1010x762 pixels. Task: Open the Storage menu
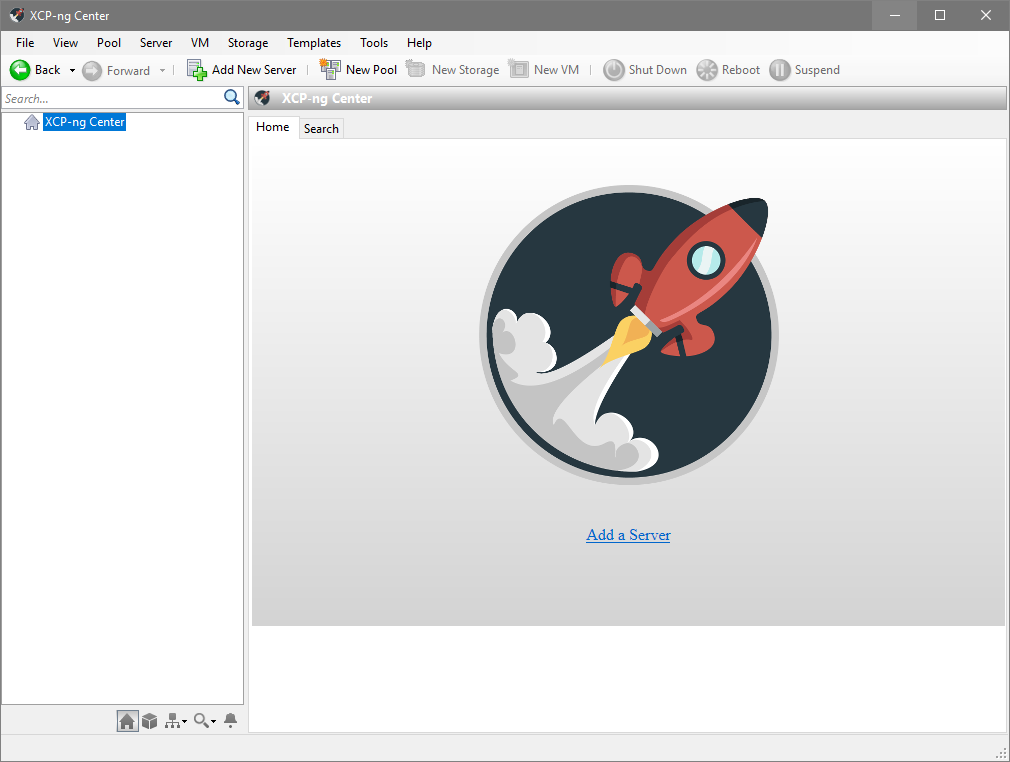tap(248, 43)
